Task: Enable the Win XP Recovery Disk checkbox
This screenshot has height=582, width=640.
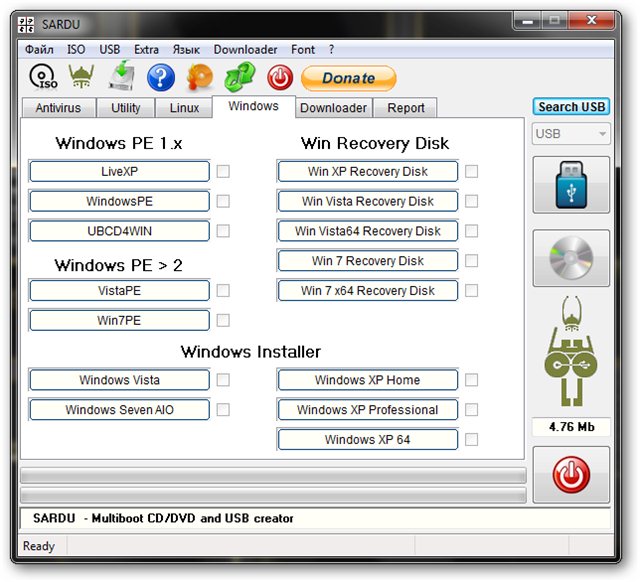Action: click(471, 171)
